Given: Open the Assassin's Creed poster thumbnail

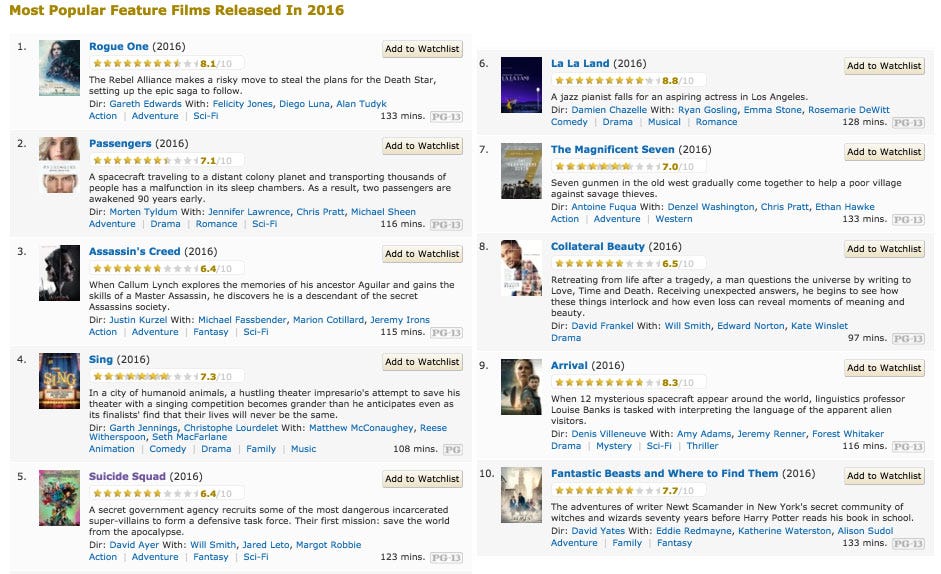Looking at the screenshot, I should [59, 273].
